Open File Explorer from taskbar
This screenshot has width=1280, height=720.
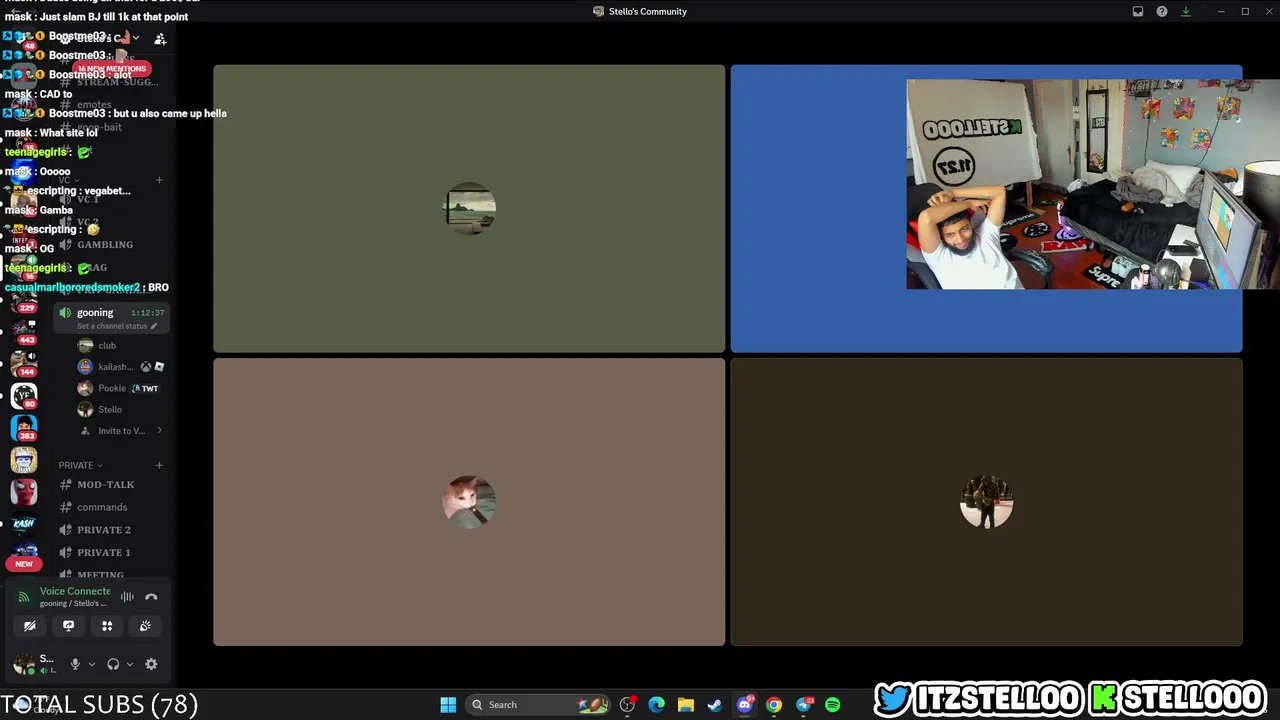click(x=685, y=705)
